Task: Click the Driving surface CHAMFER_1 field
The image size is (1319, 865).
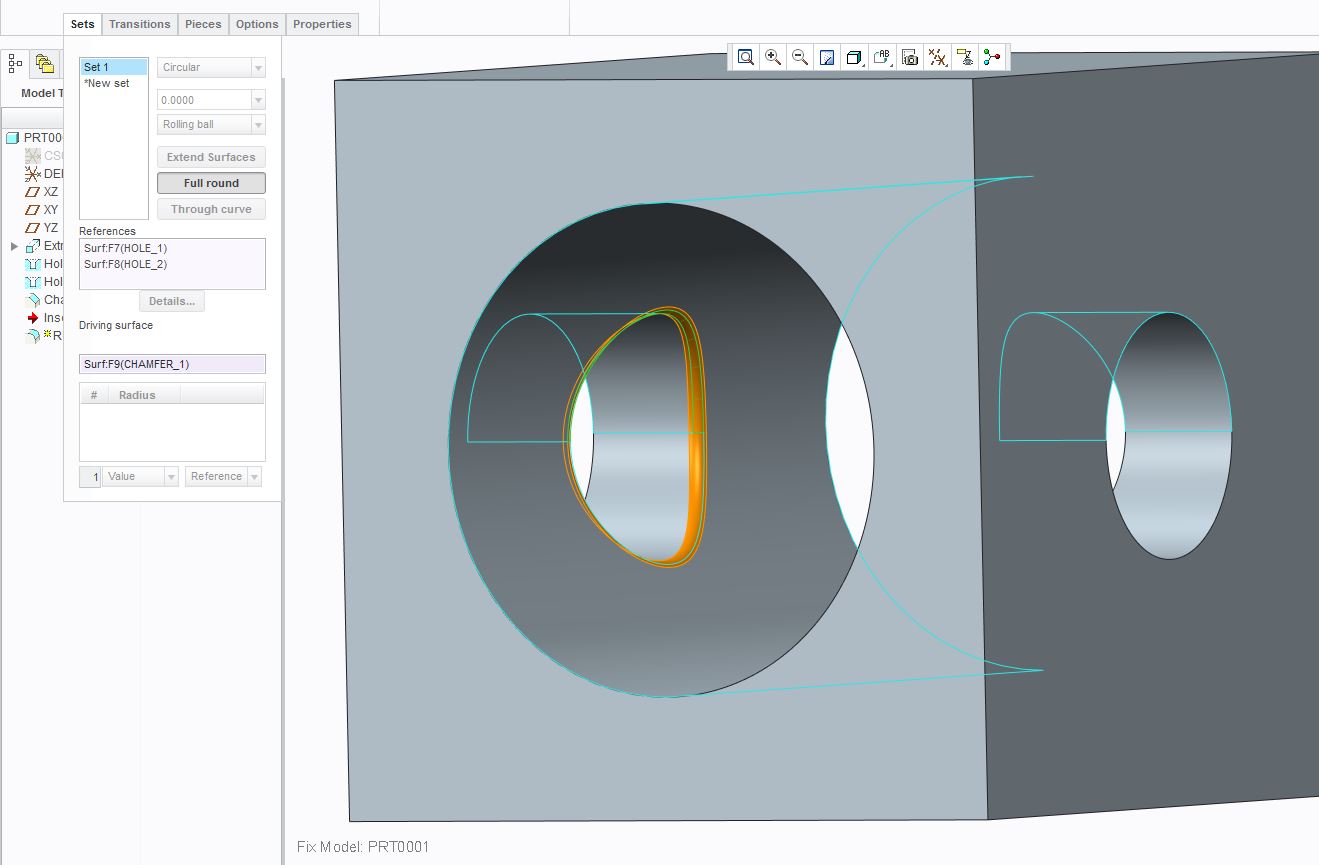Action: [x=172, y=364]
